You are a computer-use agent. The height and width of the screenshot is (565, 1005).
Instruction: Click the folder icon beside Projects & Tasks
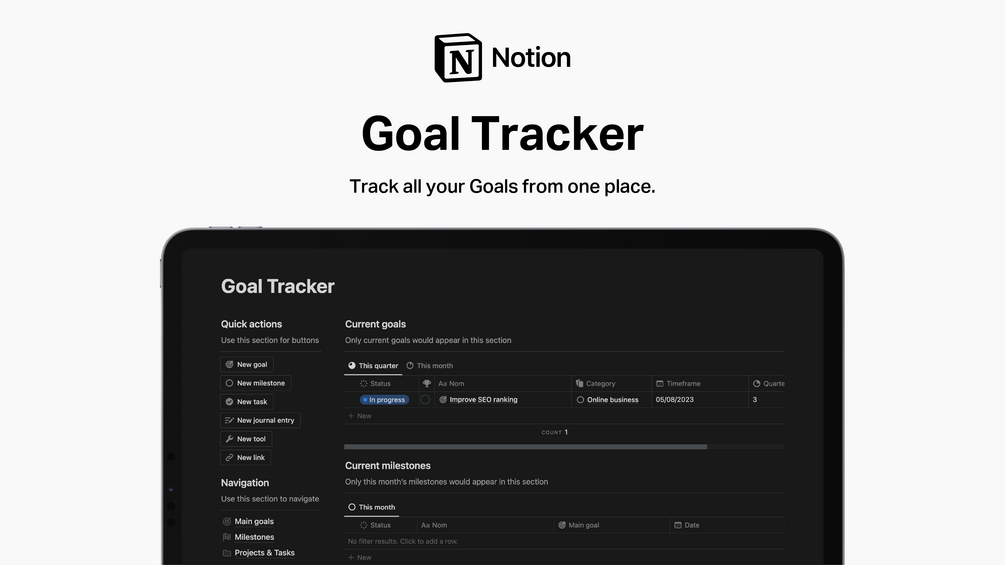(226, 553)
